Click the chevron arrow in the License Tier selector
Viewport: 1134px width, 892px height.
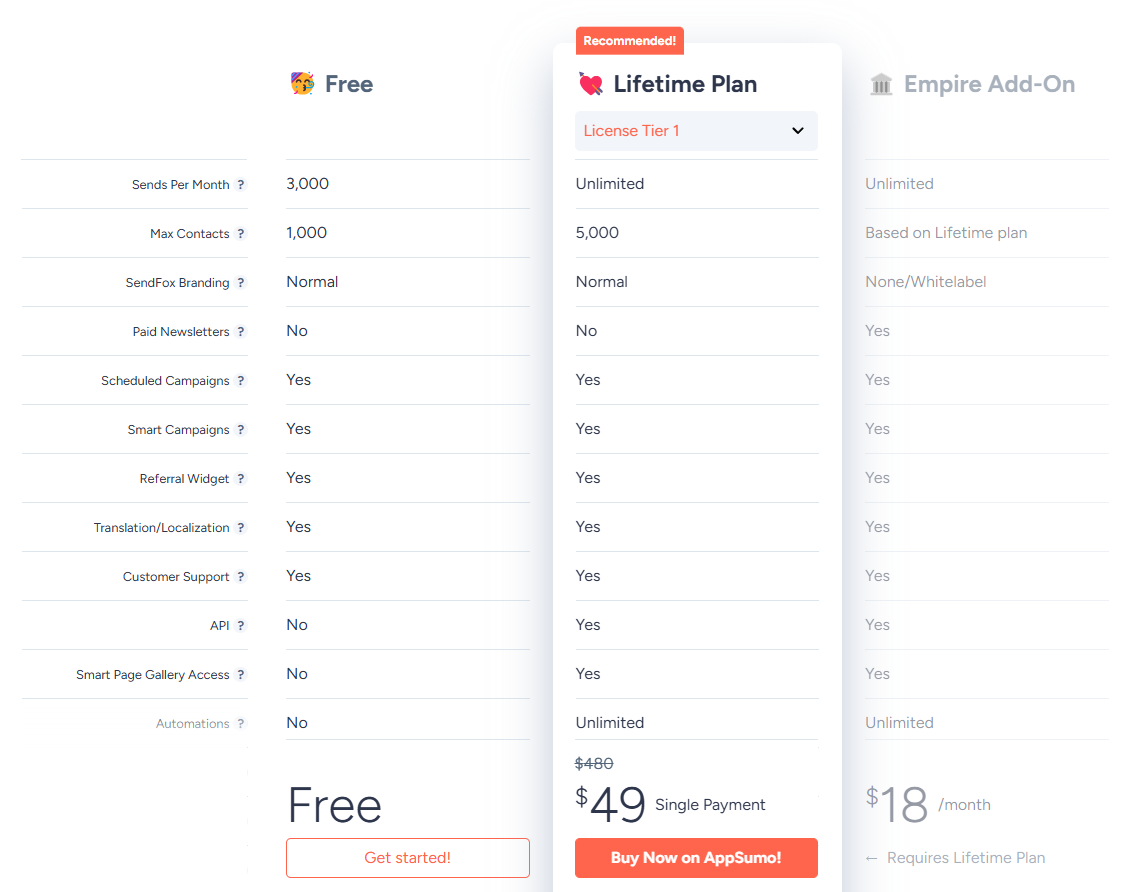point(798,131)
